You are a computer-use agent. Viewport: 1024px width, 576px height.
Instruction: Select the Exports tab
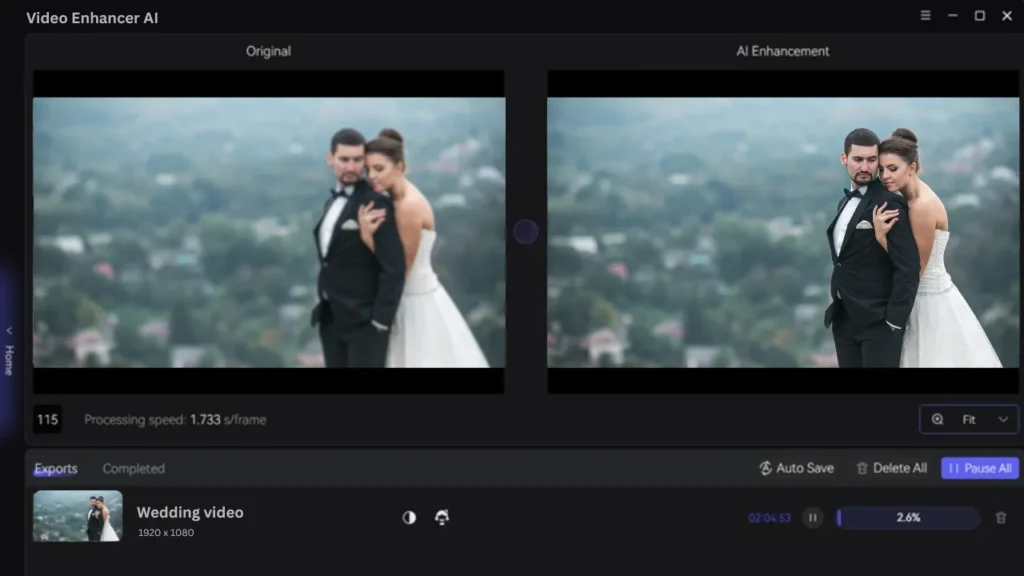click(56, 468)
